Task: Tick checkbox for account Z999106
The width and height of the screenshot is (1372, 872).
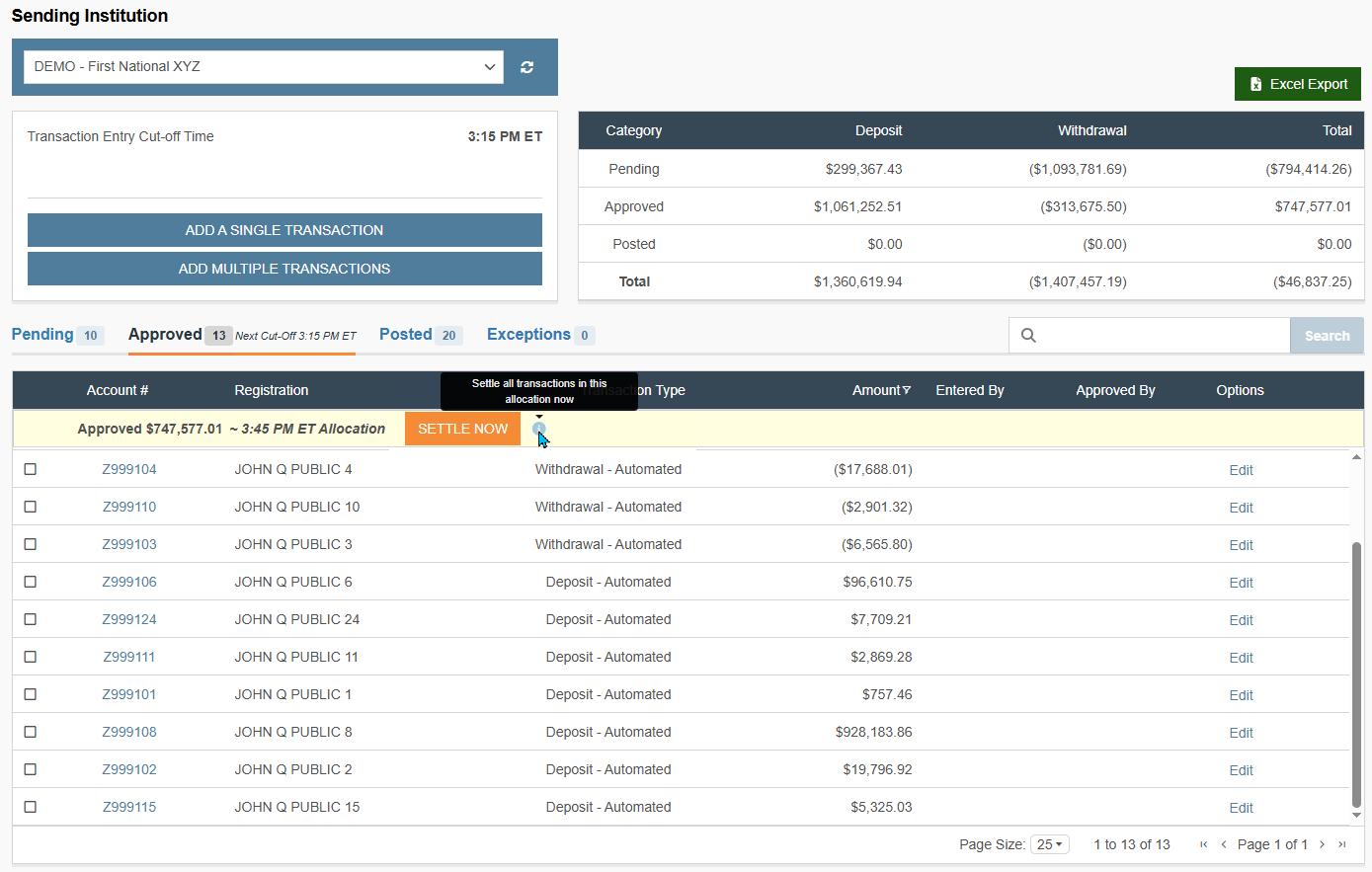Action: (x=31, y=582)
